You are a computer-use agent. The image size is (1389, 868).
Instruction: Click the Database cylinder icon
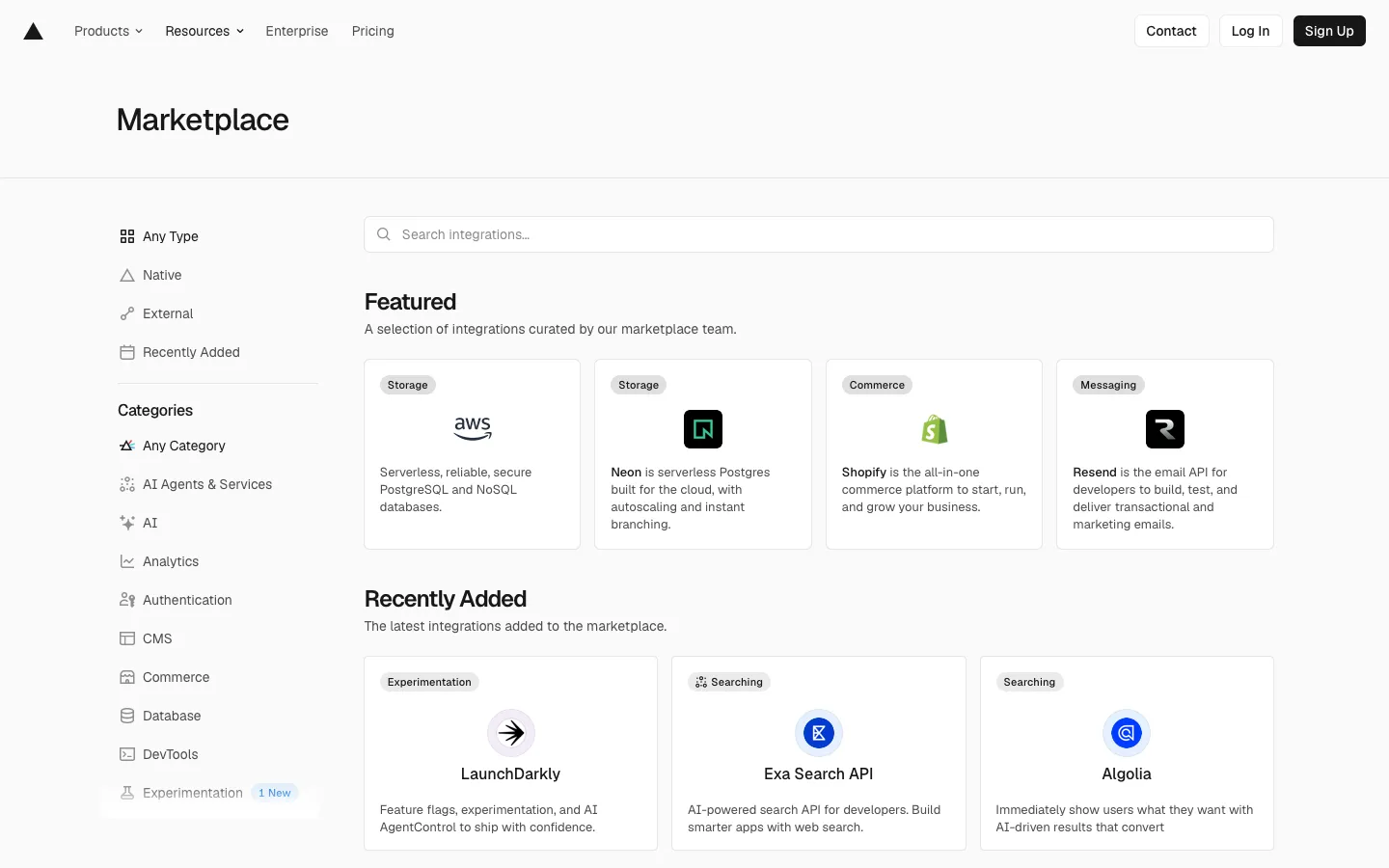click(x=127, y=716)
